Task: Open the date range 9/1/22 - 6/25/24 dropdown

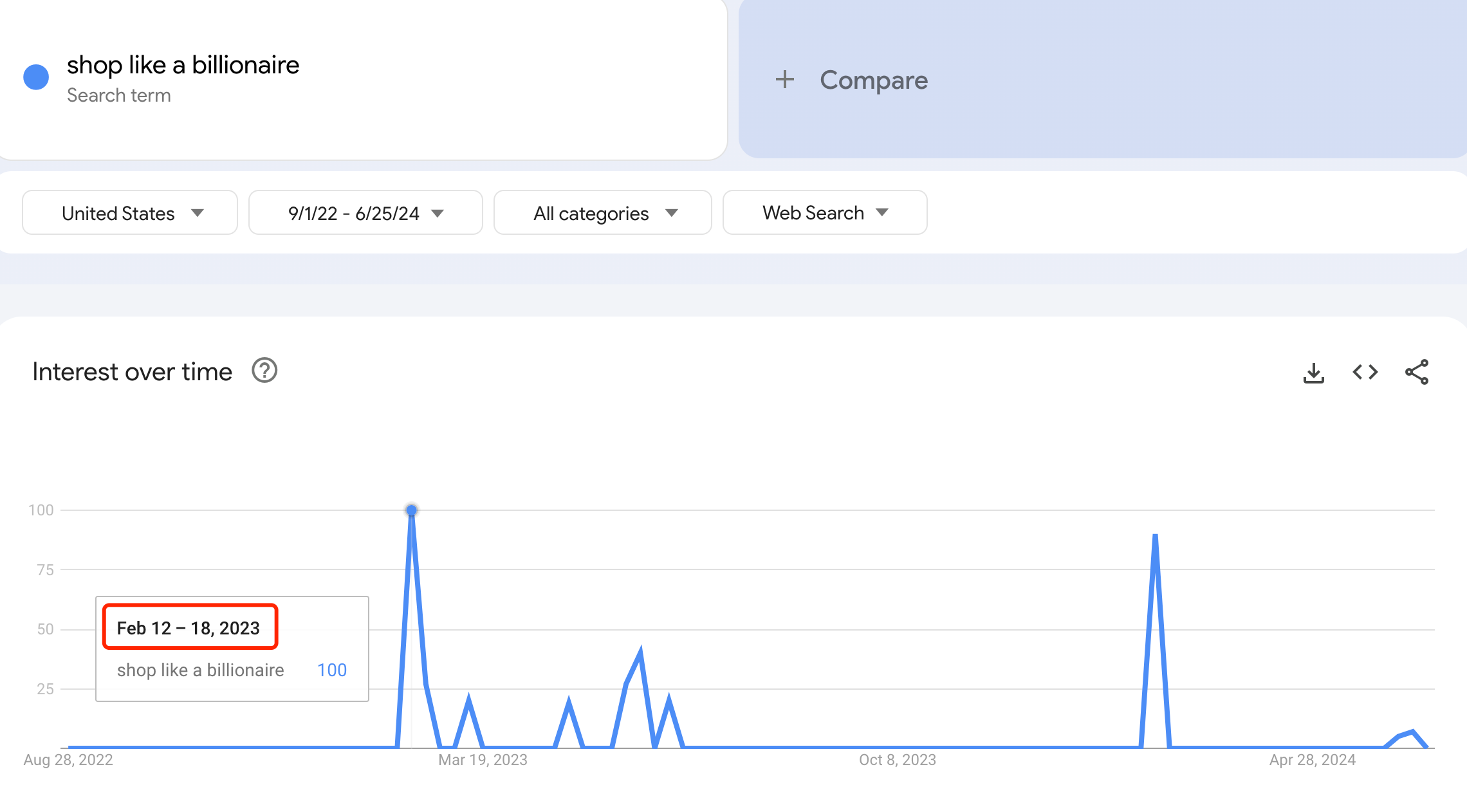Action: 362,212
